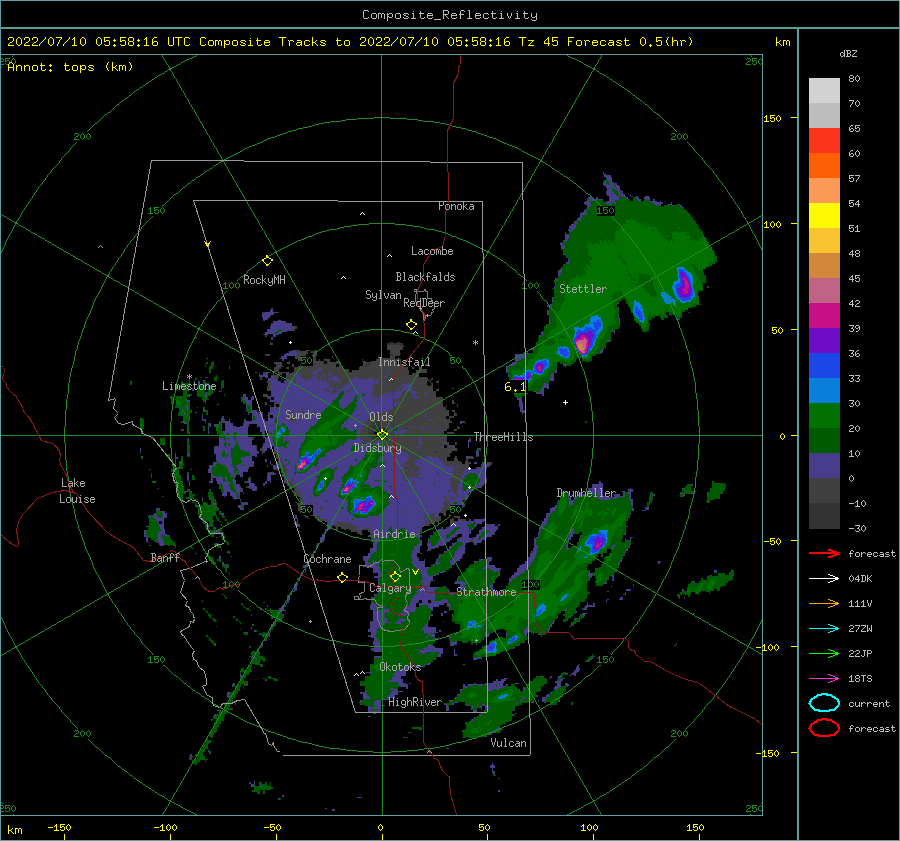Click the Sylvan label near RedDeer
The width and height of the screenshot is (900, 841).
(383, 295)
